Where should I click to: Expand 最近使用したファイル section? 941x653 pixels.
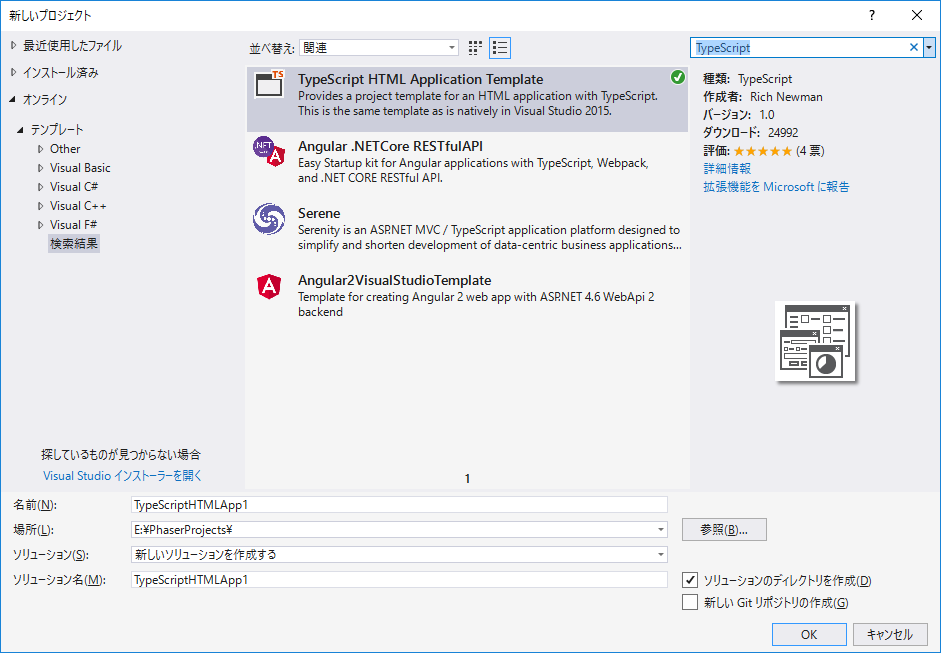tap(14, 46)
